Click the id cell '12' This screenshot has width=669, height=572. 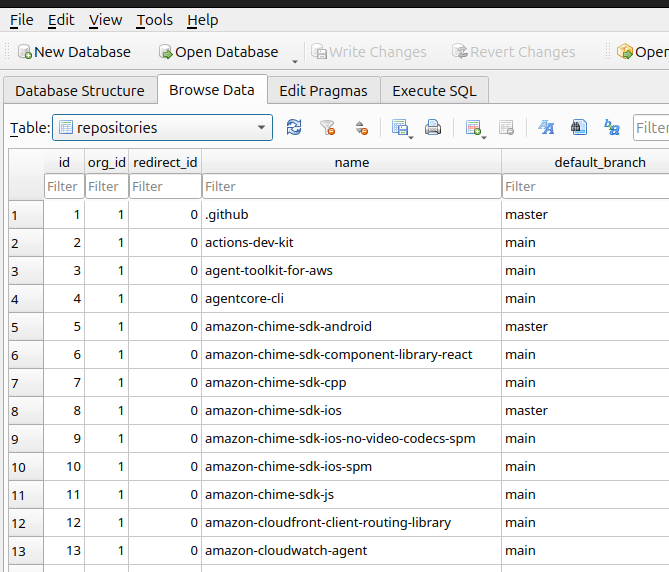click(64, 523)
